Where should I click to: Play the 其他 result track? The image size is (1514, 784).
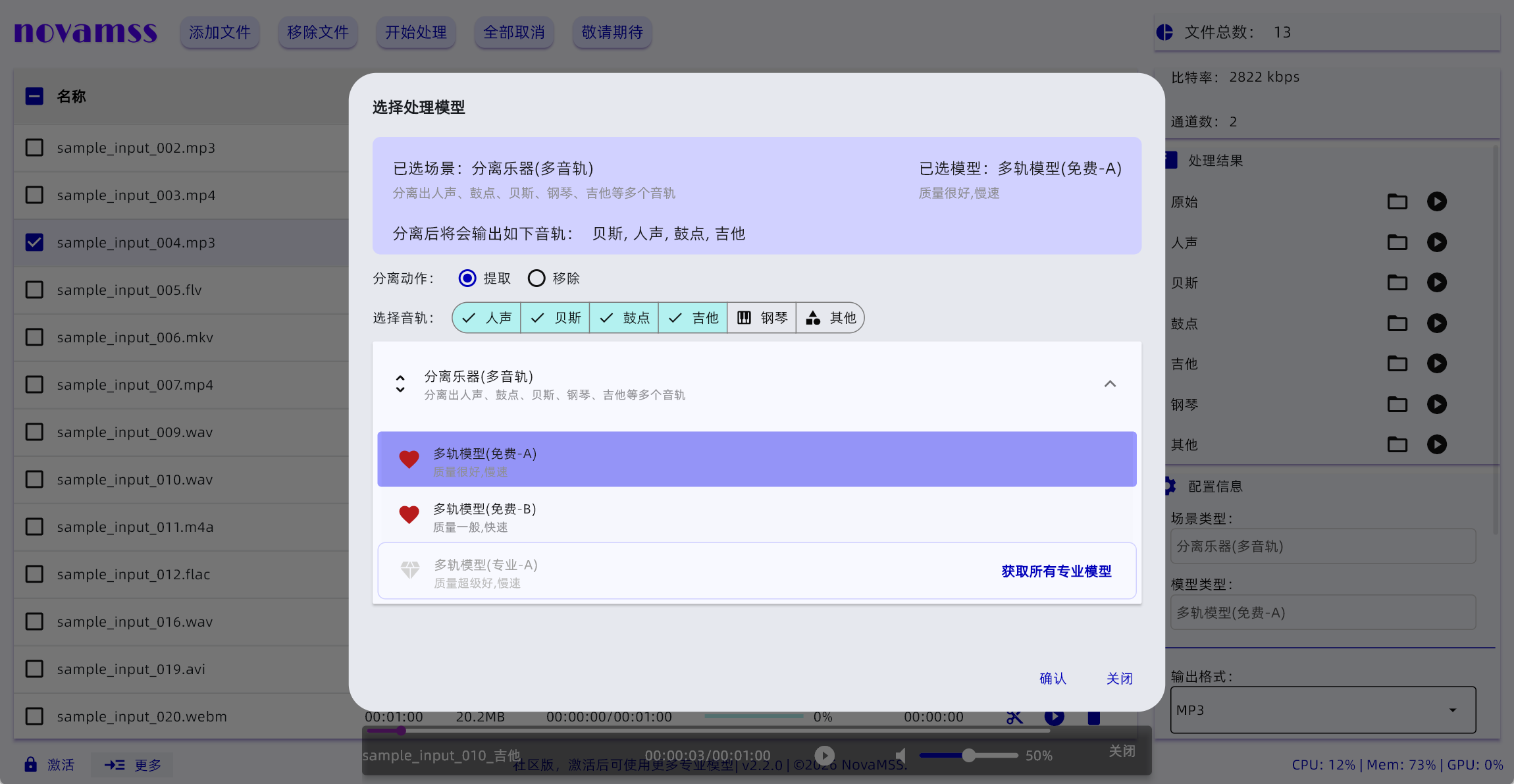(1436, 444)
